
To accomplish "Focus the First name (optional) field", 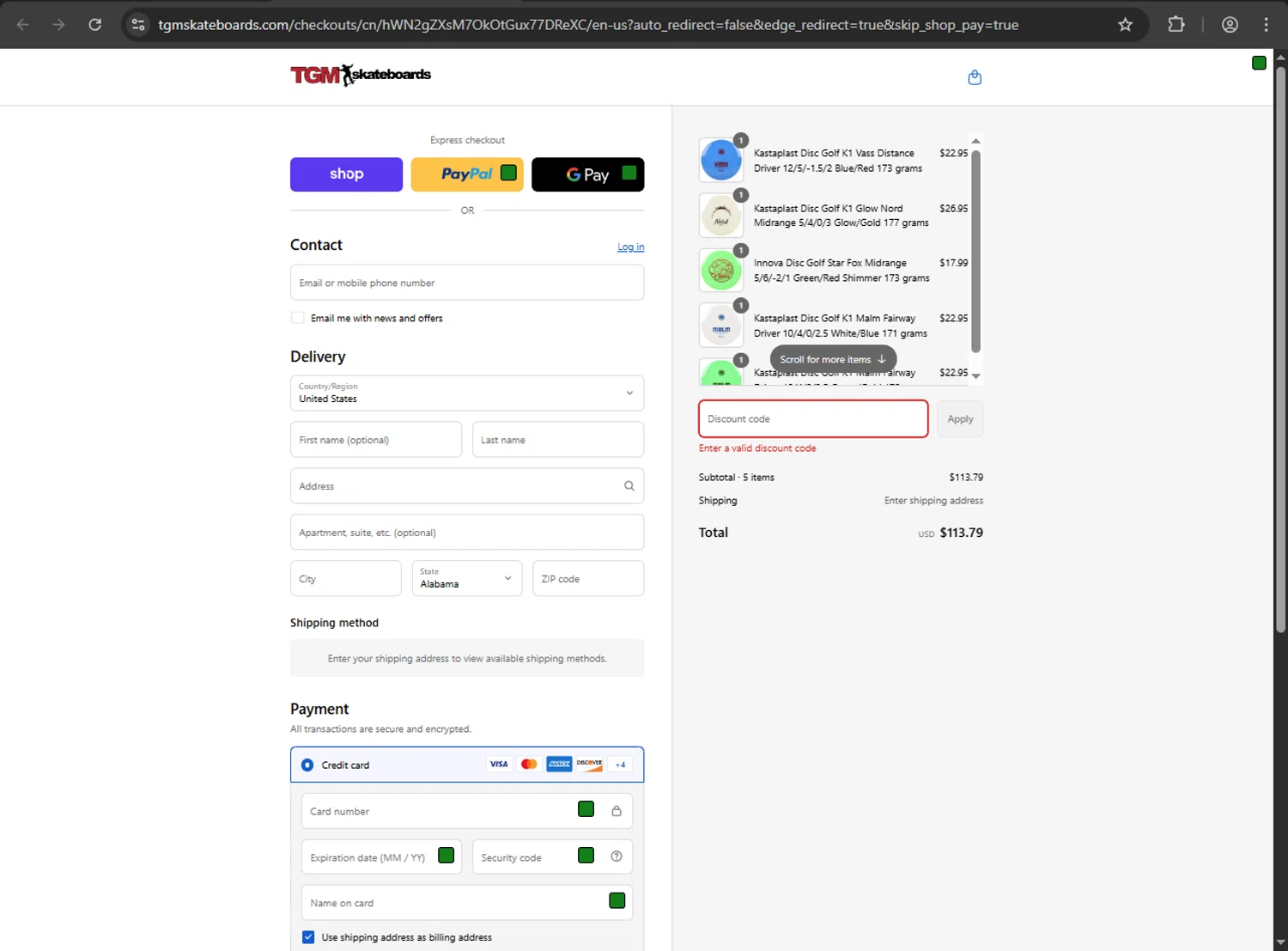I will point(376,440).
